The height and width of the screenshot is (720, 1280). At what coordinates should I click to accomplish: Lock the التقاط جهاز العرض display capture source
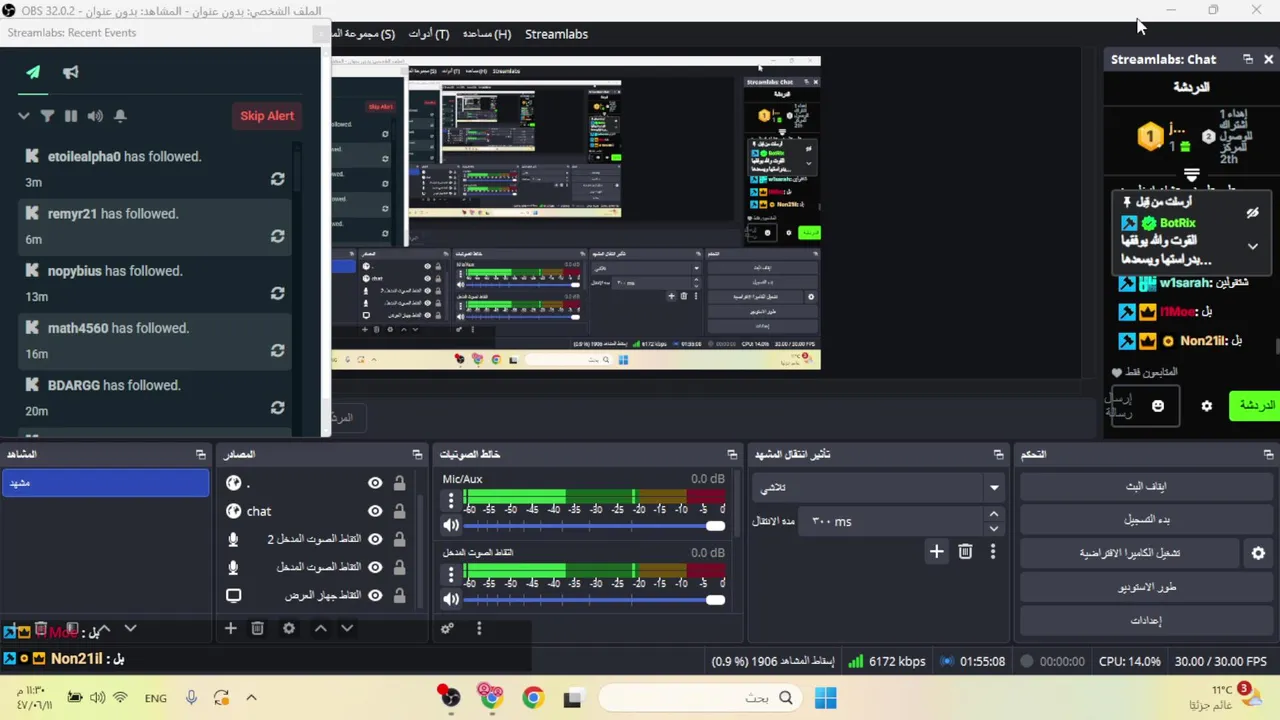pos(399,595)
